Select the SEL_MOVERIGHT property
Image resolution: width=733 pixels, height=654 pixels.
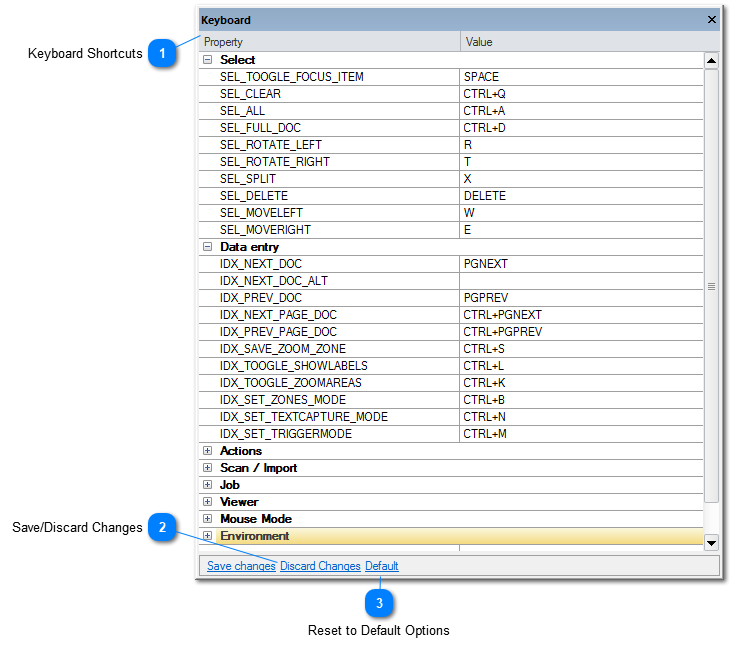coord(329,230)
